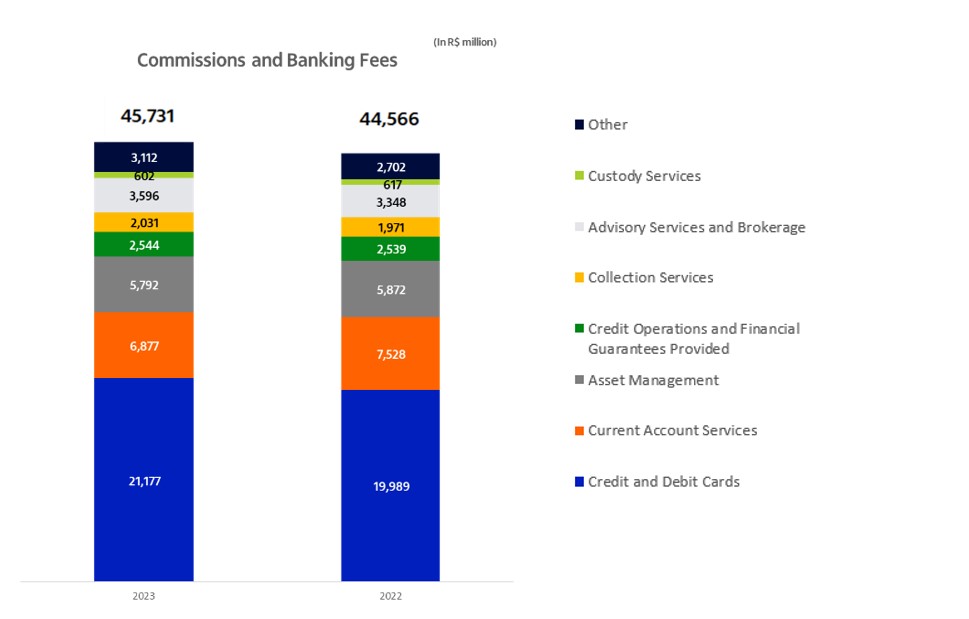Click the gray Asset Management legend swatch
Image resolution: width=969 pixels, height=619 pixels.
579,380
